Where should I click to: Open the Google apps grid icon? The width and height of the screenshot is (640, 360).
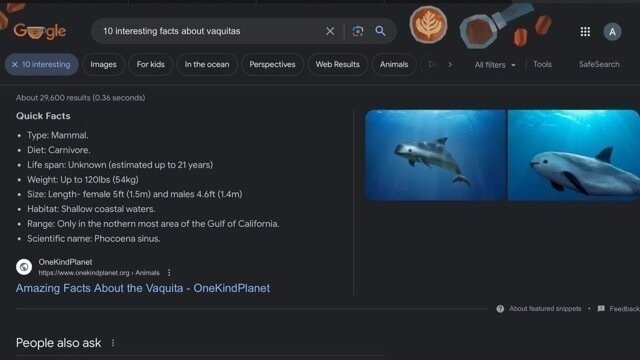pyautogui.click(x=585, y=31)
